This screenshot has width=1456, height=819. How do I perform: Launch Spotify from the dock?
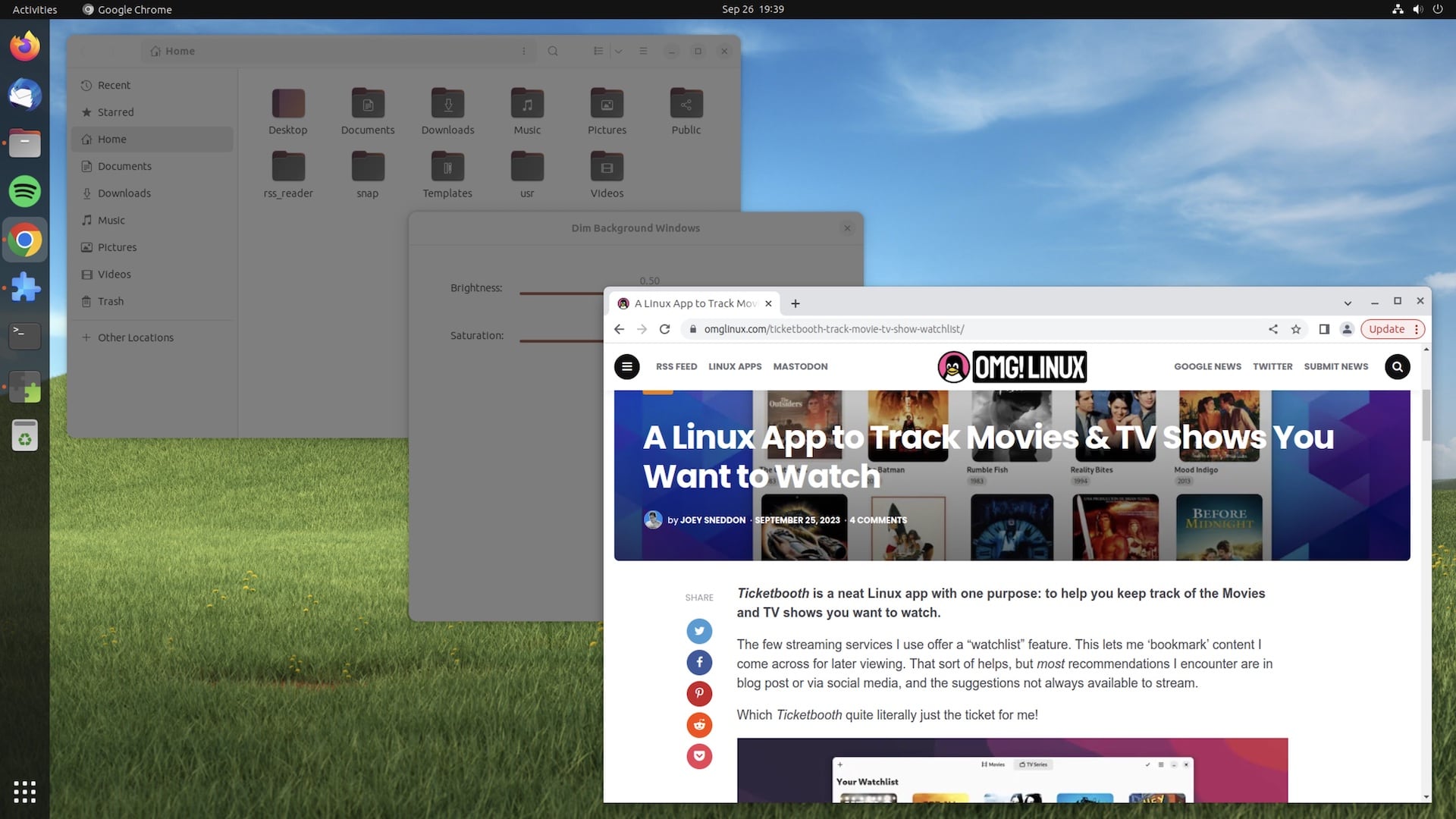[25, 191]
